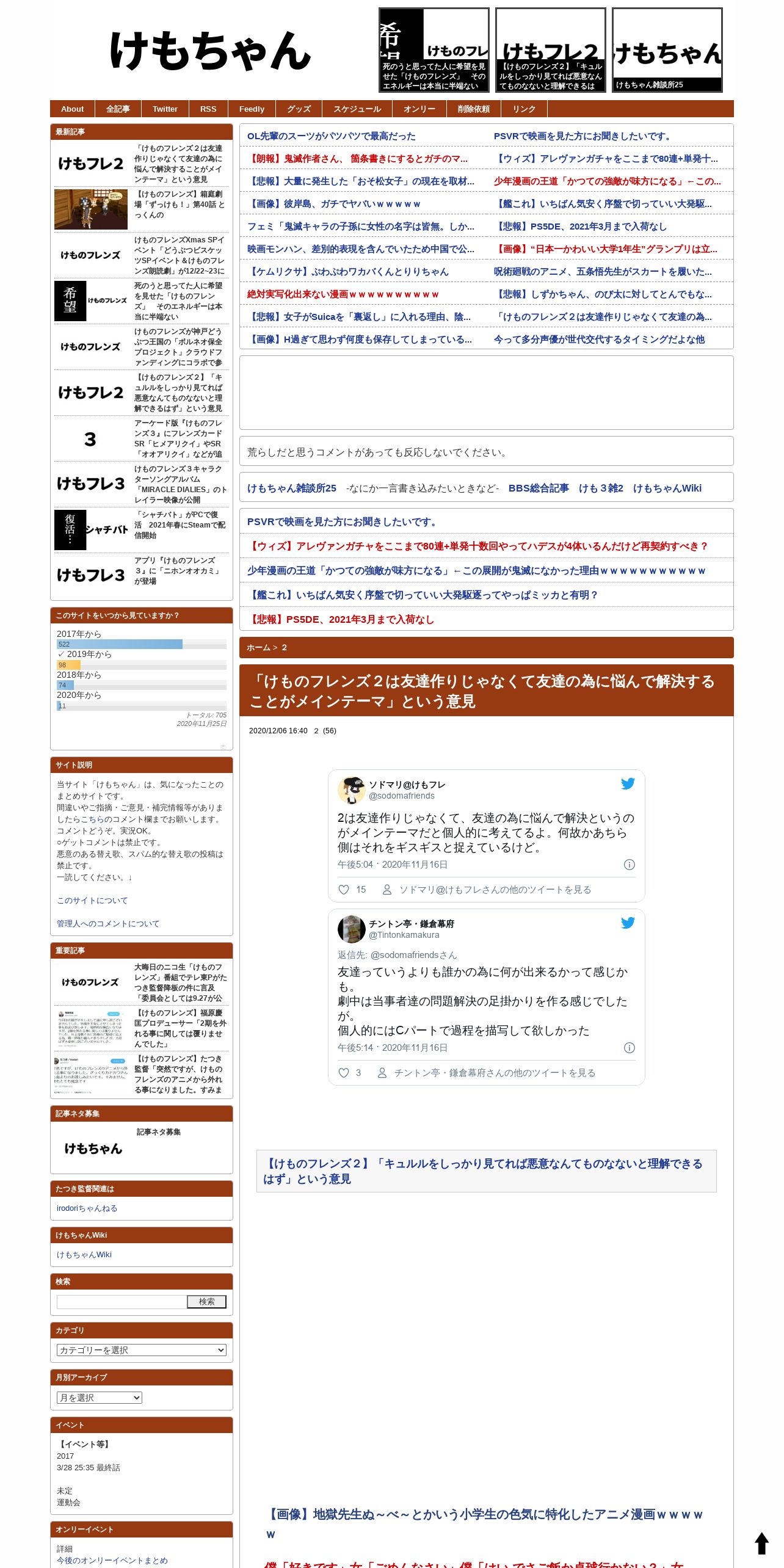The height and width of the screenshot is (1568, 784).
Task: Click the 2018年から poll result bar
Action: click(65, 685)
